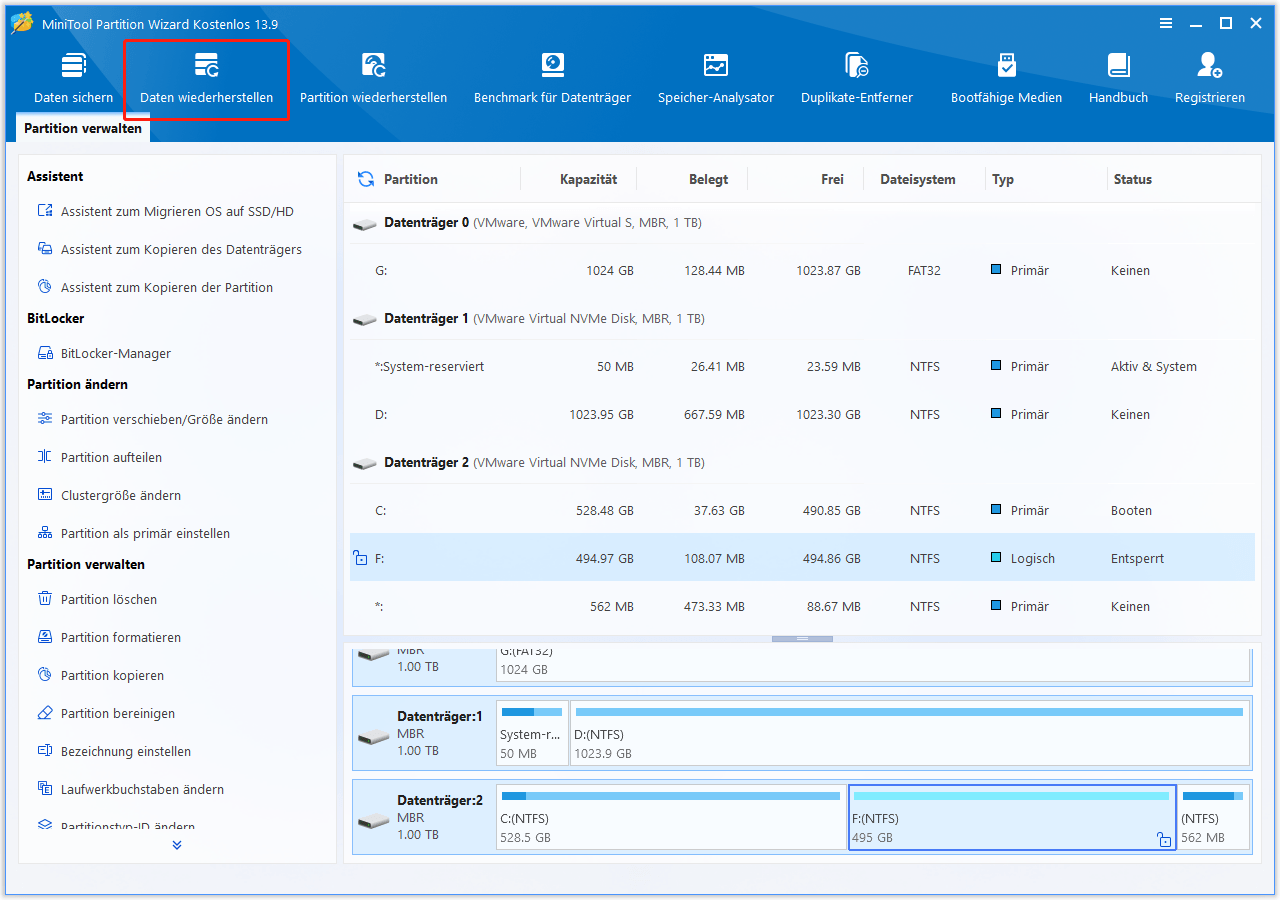The image size is (1281, 901).
Task: Sort by Kapazität column header
Action: click(588, 180)
